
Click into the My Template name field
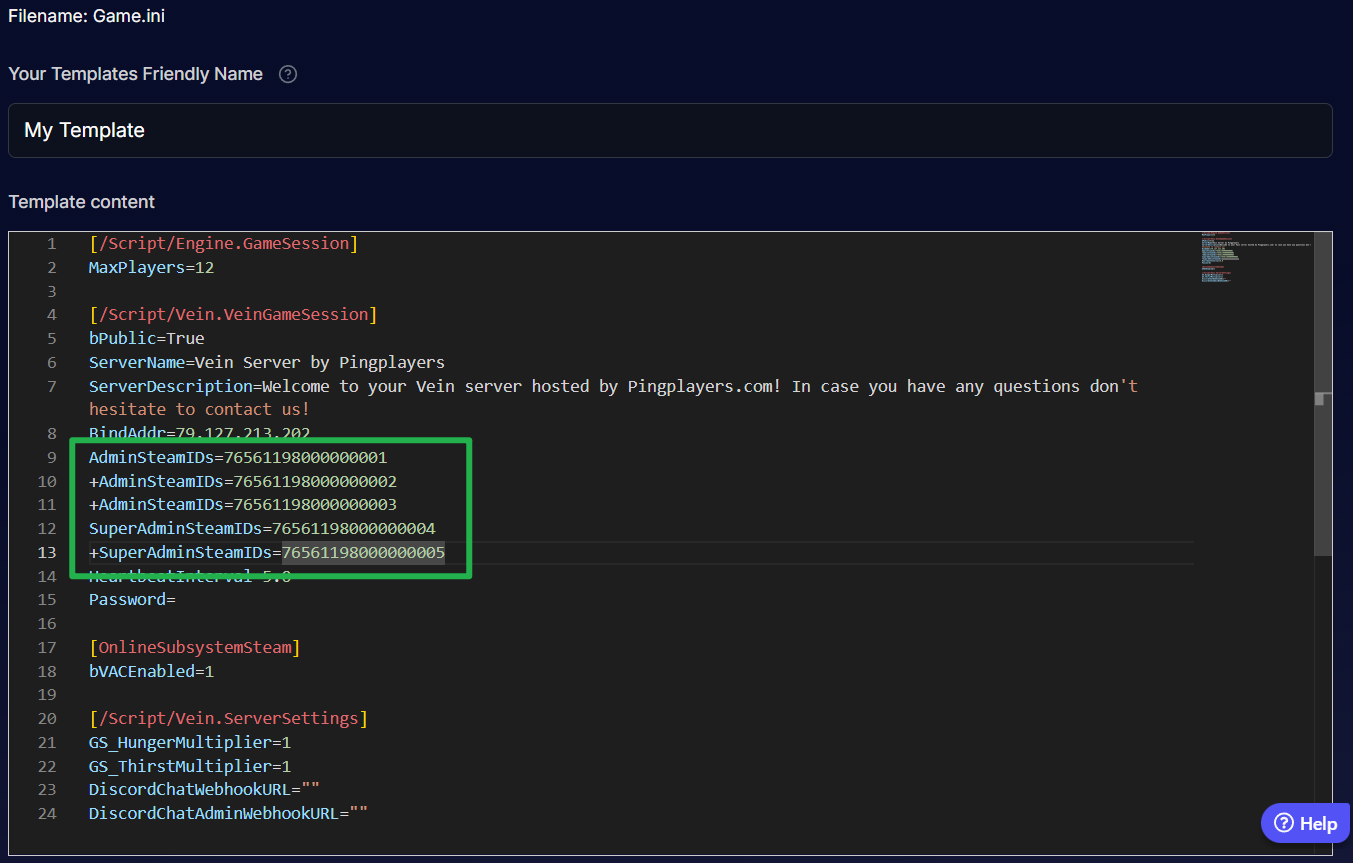670,130
